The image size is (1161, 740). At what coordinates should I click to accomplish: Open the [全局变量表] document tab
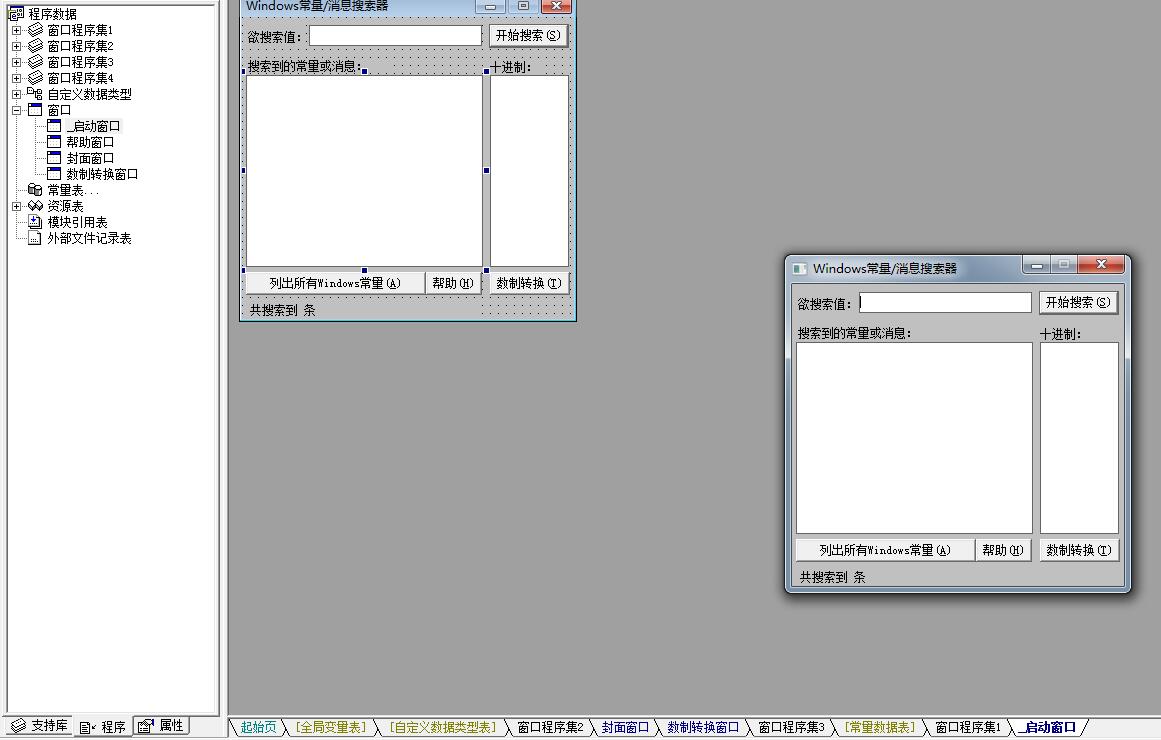pyautogui.click(x=331, y=727)
